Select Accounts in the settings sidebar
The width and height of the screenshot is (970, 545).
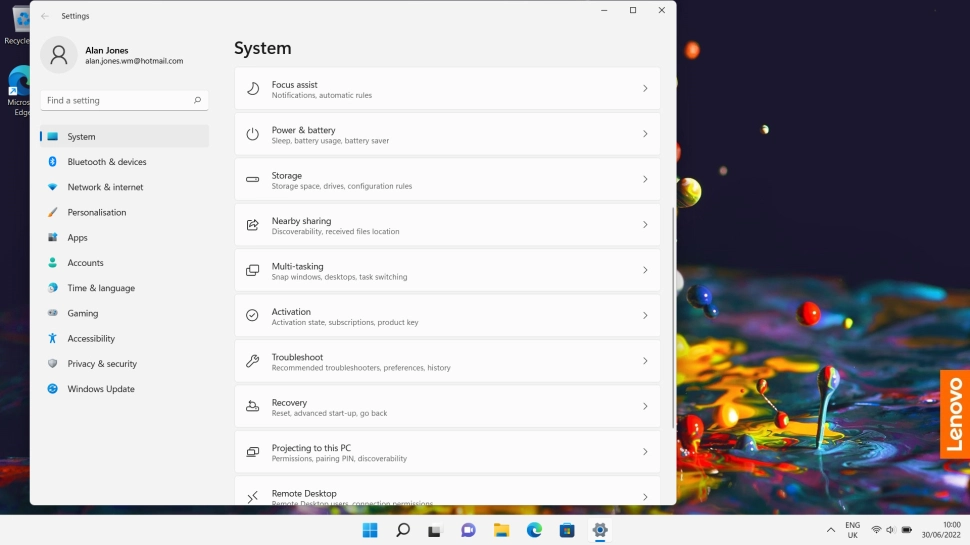click(x=85, y=263)
